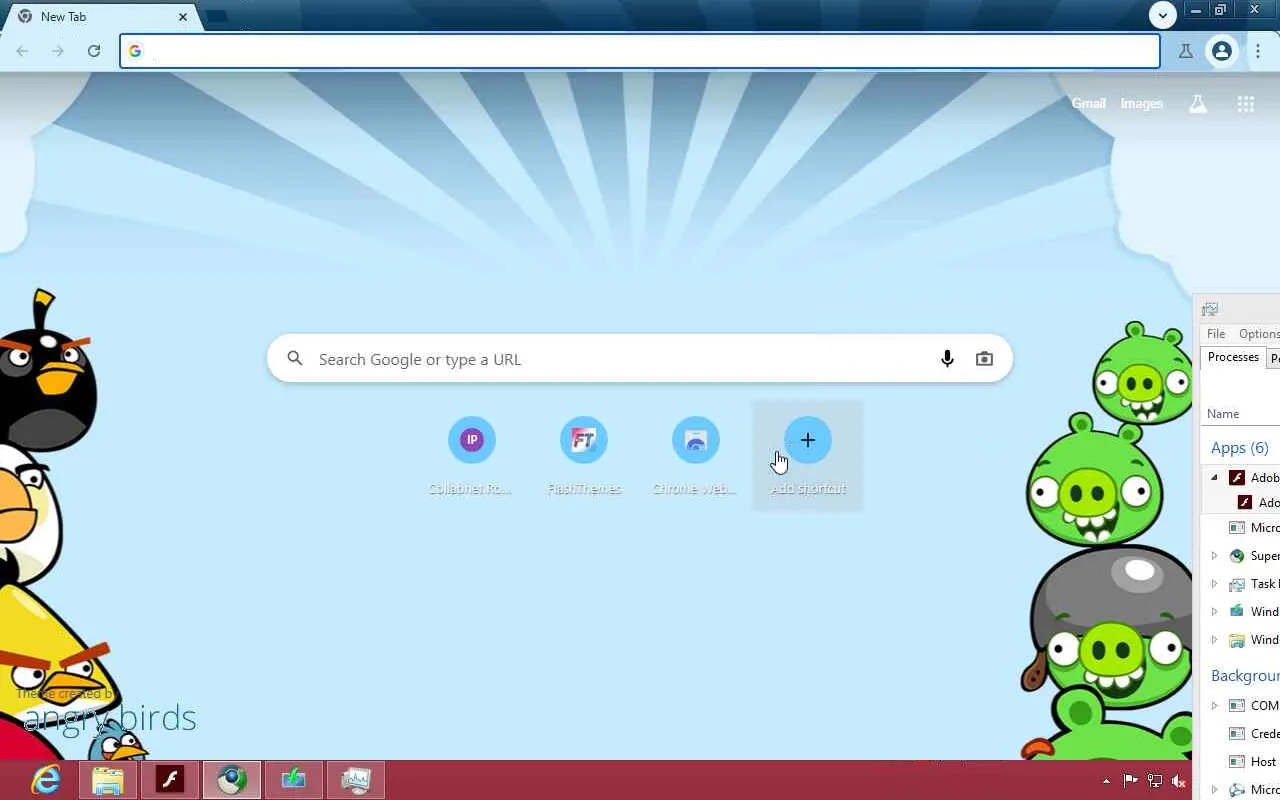This screenshot has height=800, width=1280.
Task: Search by image with the camera icon
Action: point(985,359)
